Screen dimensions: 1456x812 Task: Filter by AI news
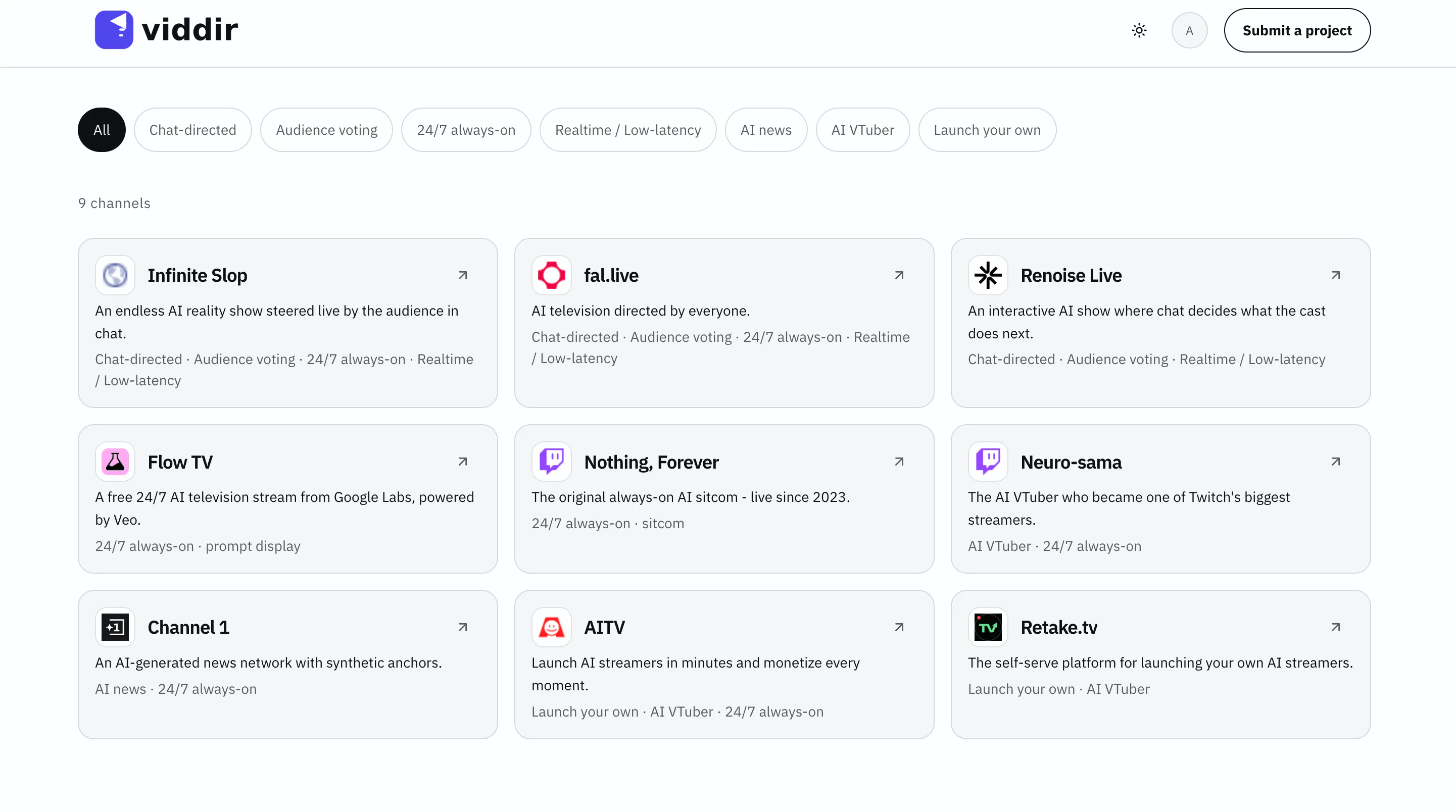click(766, 130)
